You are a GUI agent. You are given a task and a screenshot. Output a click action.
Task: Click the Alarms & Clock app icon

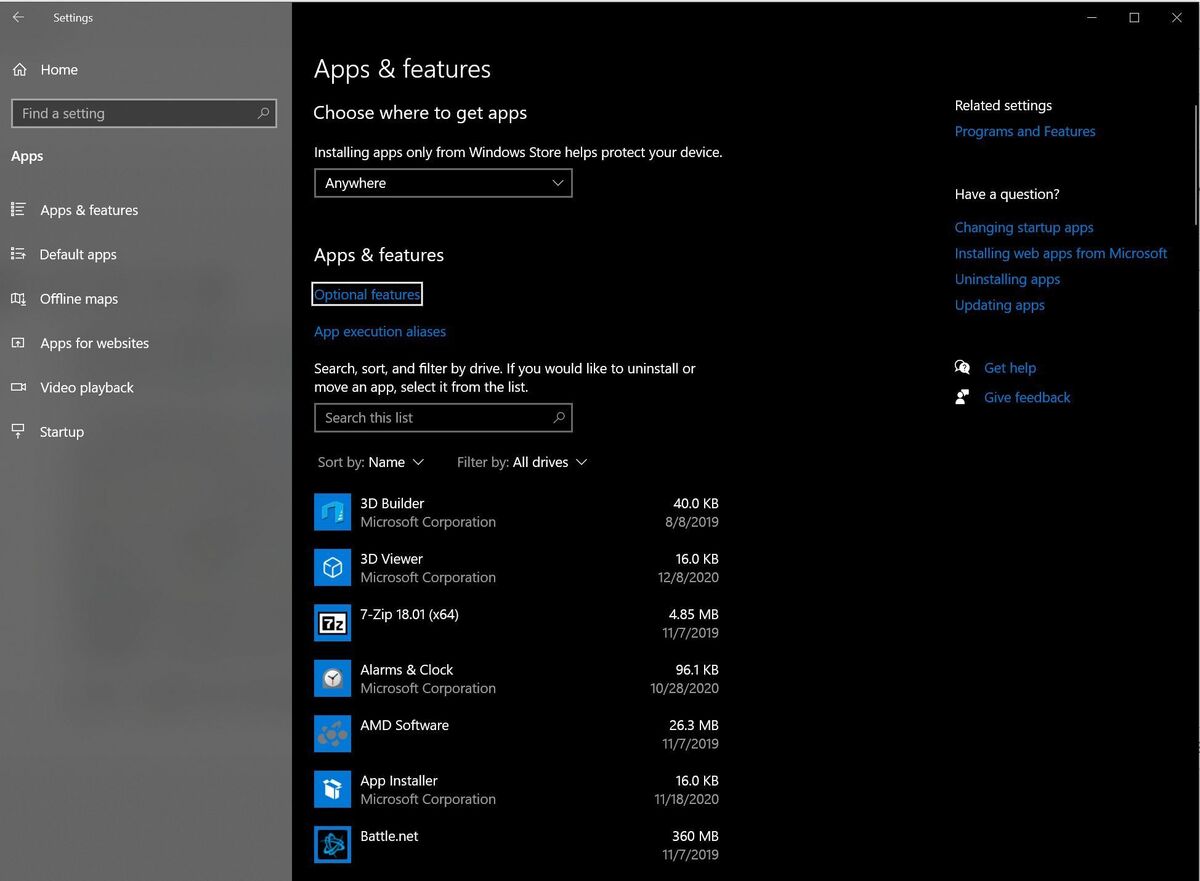coord(332,678)
